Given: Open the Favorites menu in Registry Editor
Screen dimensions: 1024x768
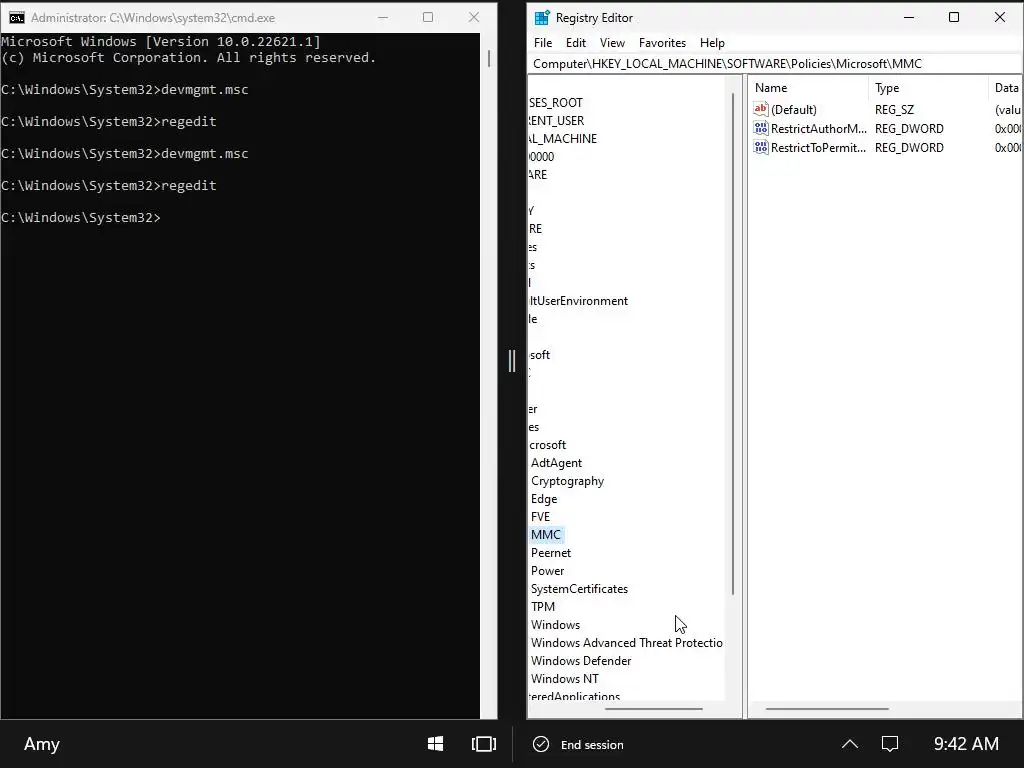Looking at the screenshot, I should coord(662,42).
